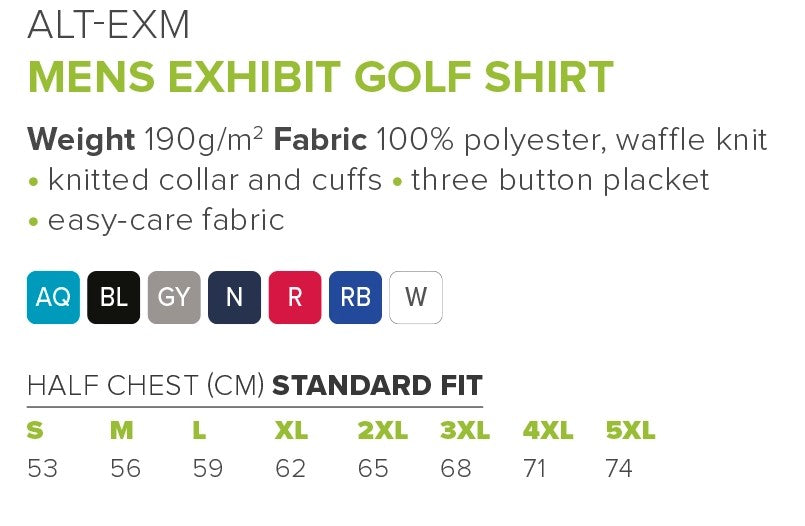Select the 4XL size header
805x526 pixels.
coord(548,431)
